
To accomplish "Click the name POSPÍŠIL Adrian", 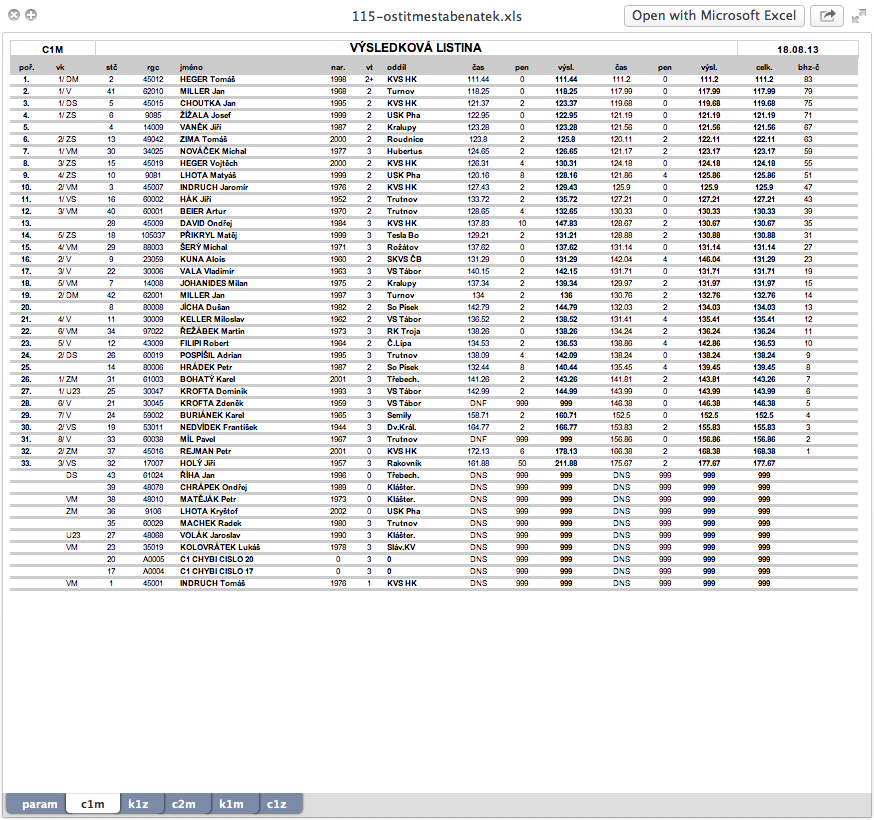I will pos(211,355).
